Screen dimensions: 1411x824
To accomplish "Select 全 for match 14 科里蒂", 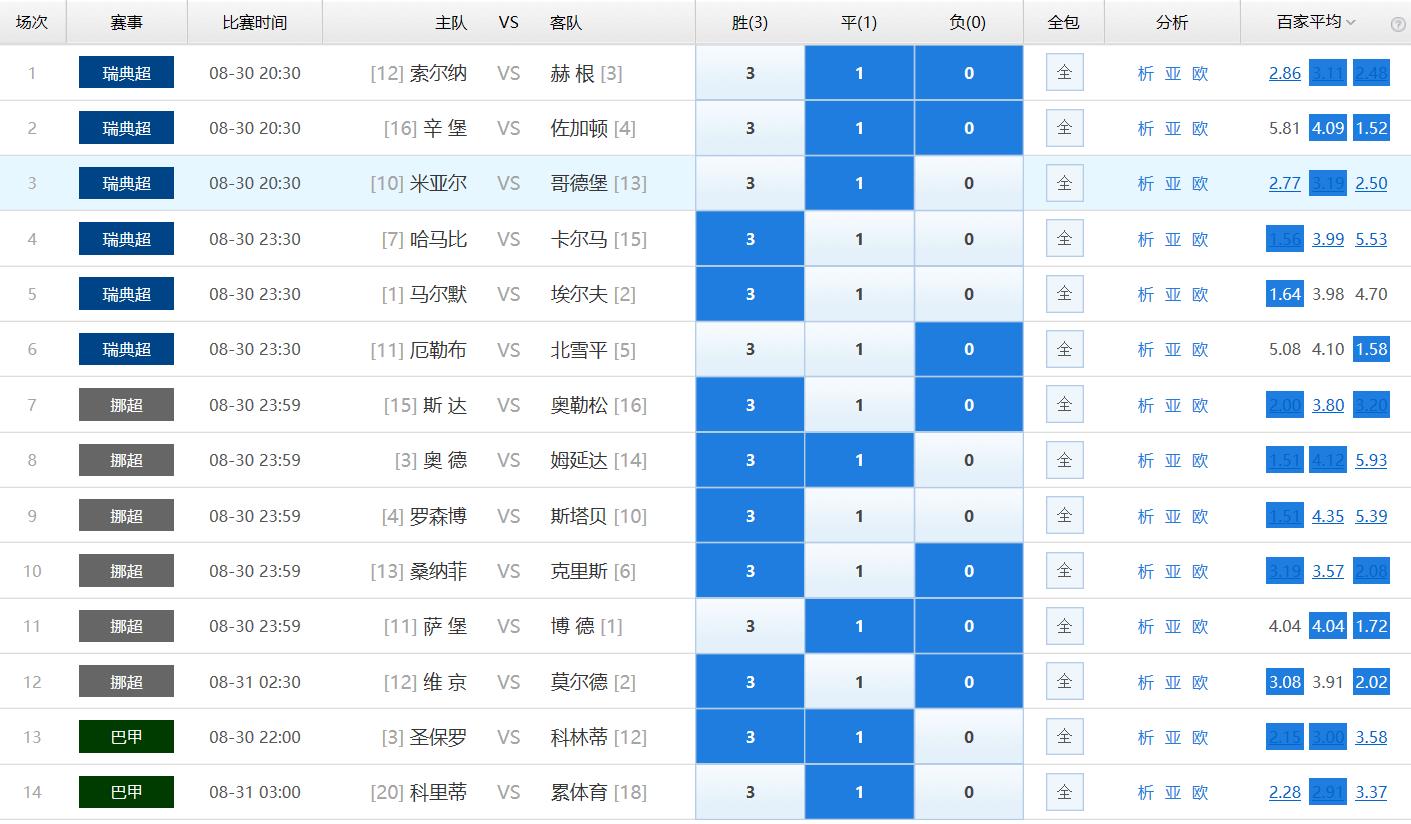I will point(1064,792).
